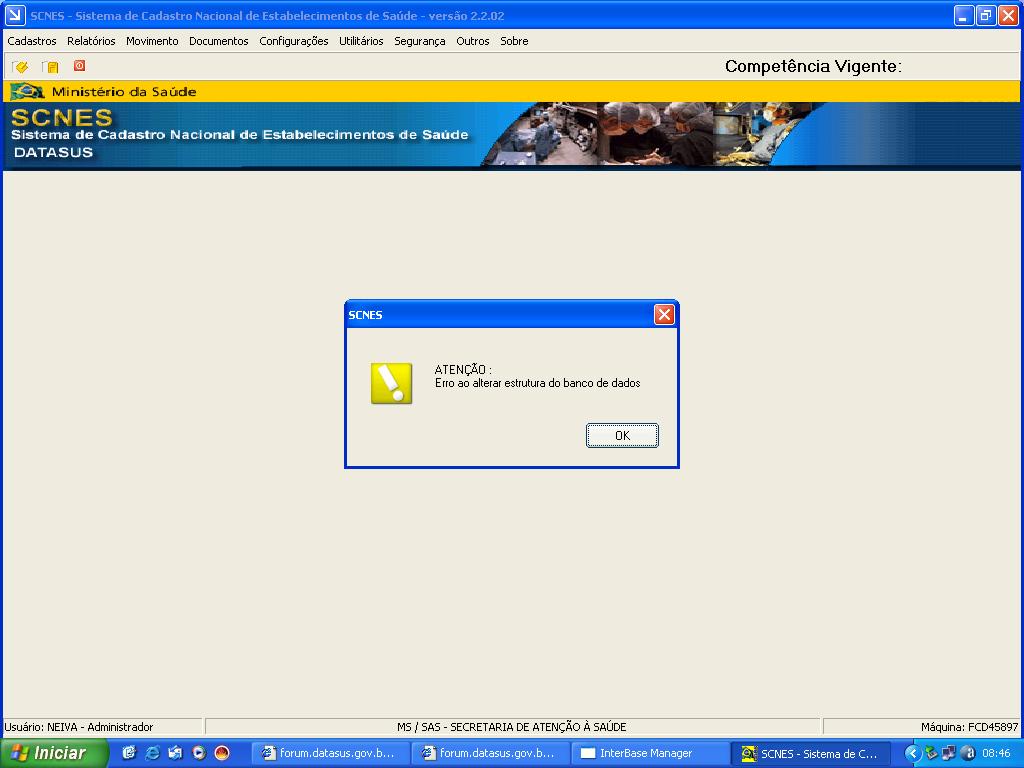Screen dimensions: 1024x768
Task: Click the round tray icon next to clock
Action: pyautogui.click(x=968, y=754)
